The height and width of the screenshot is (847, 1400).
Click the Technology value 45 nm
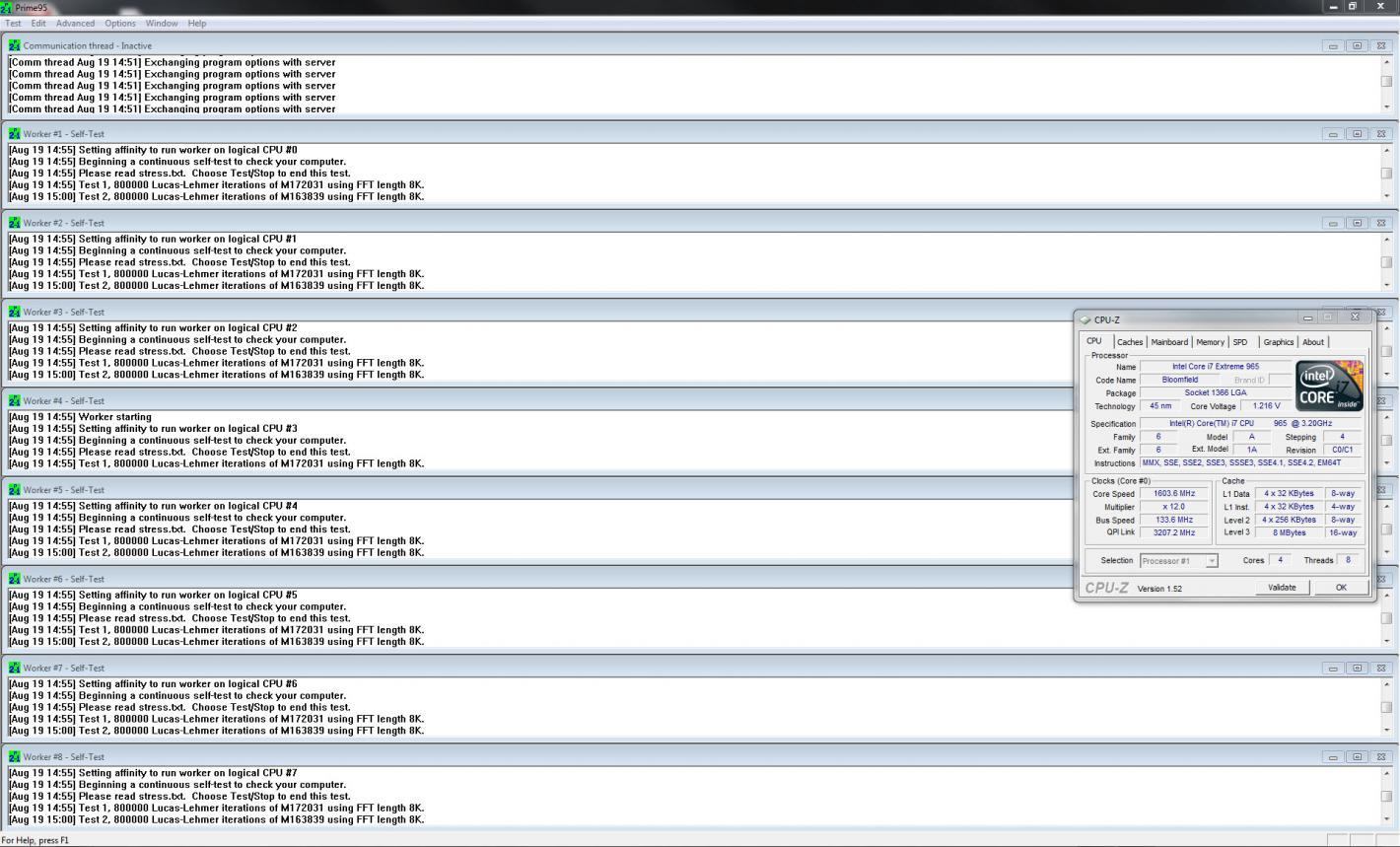(1161, 405)
